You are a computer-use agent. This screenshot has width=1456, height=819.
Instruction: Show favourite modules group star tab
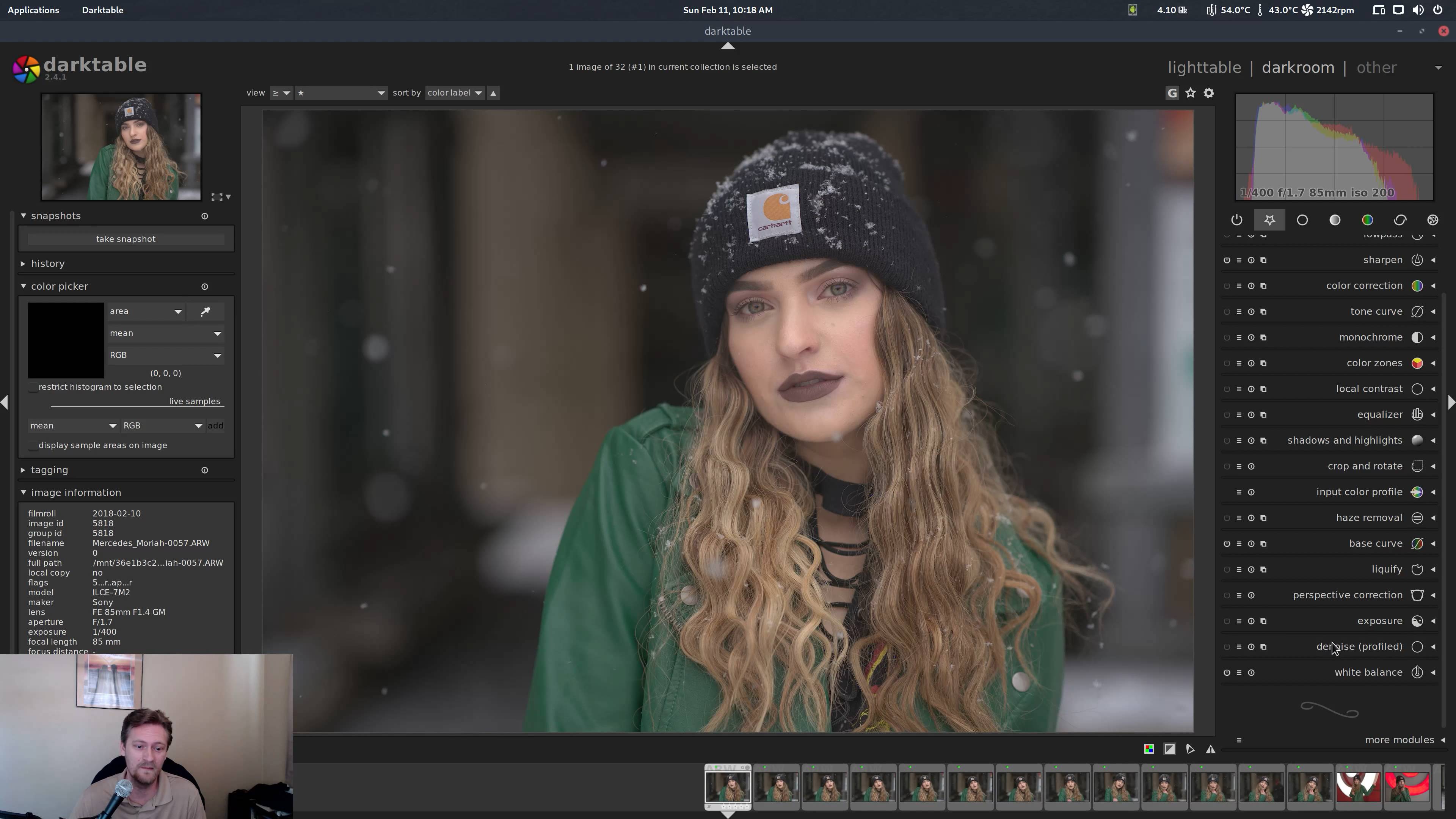(x=1269, y=220)
